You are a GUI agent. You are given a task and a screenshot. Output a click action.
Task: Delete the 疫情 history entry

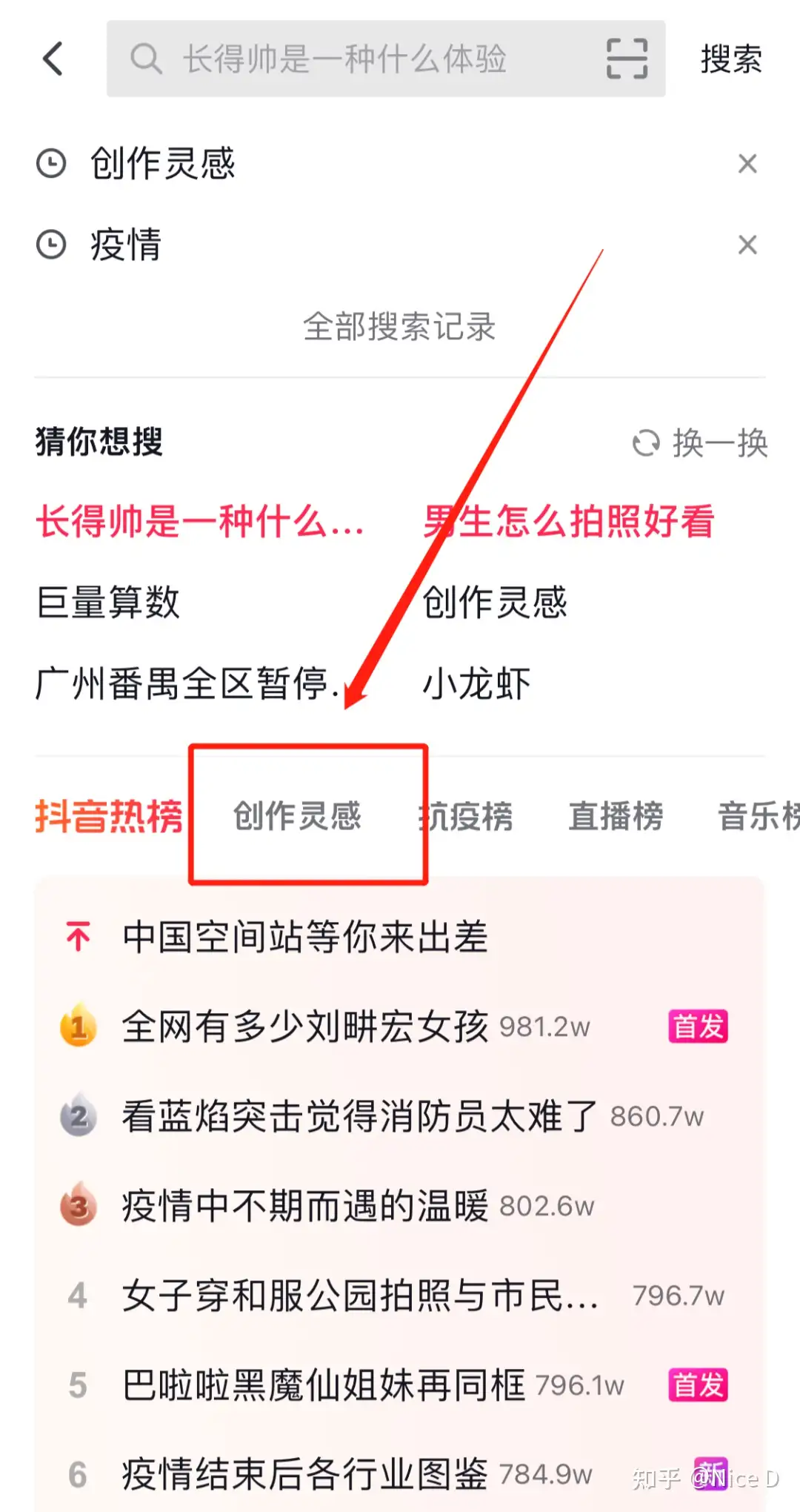747,245
